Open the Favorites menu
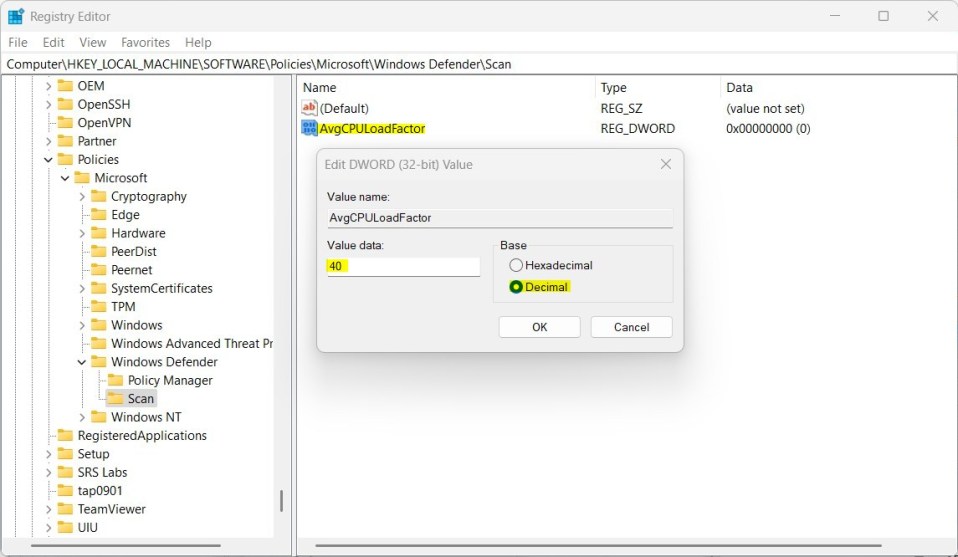The height and width of the screenshot is (557, 958). click(x=145, y=42)
